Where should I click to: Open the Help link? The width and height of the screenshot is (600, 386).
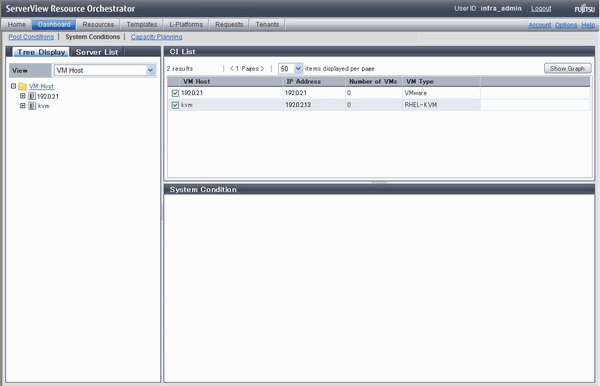(x=588, y=25)
